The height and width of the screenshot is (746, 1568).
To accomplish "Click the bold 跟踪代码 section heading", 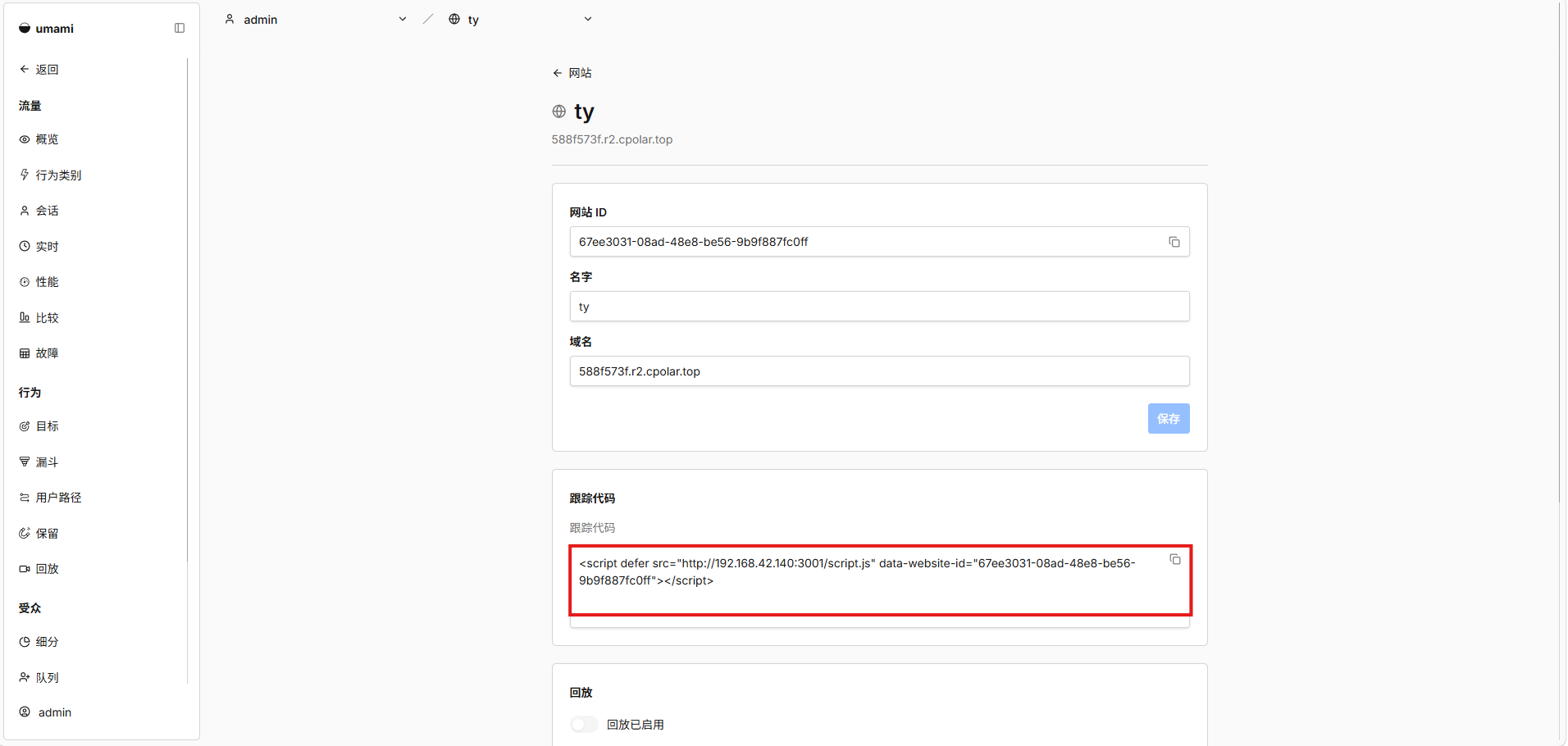I will pyautogui.click(x=592, y=498).
